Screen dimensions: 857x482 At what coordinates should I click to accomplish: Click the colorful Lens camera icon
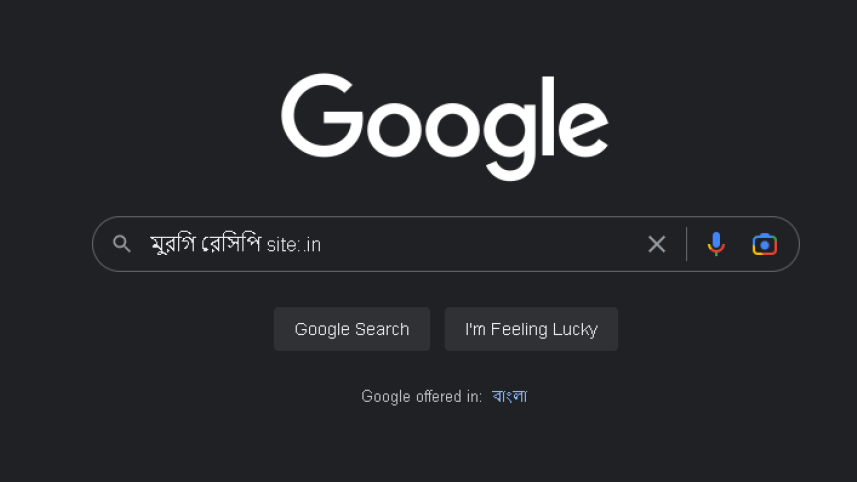coord(764,244)
